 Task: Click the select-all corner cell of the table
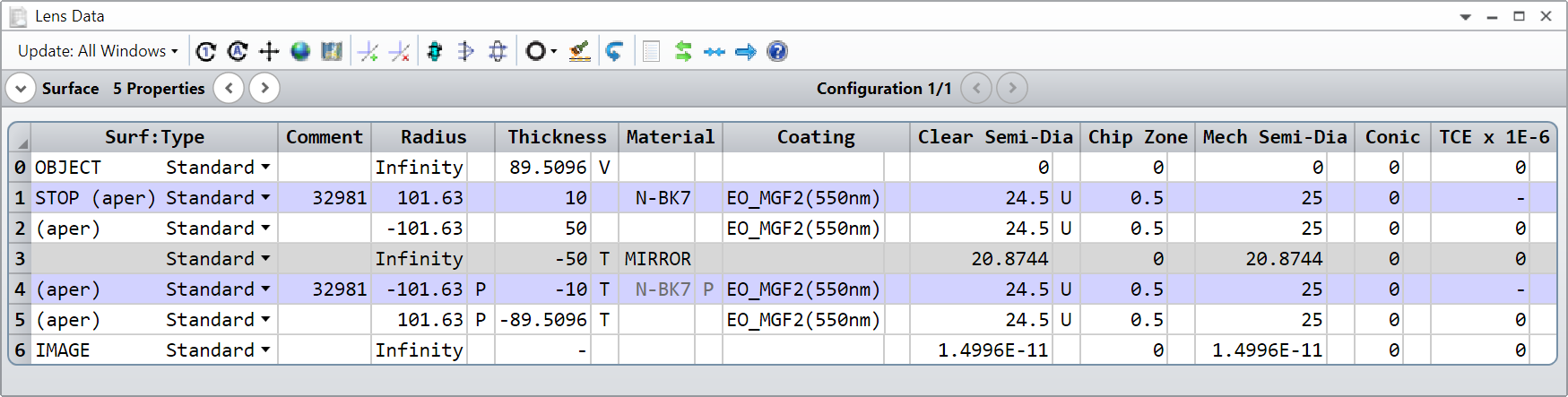coord(20,138)
